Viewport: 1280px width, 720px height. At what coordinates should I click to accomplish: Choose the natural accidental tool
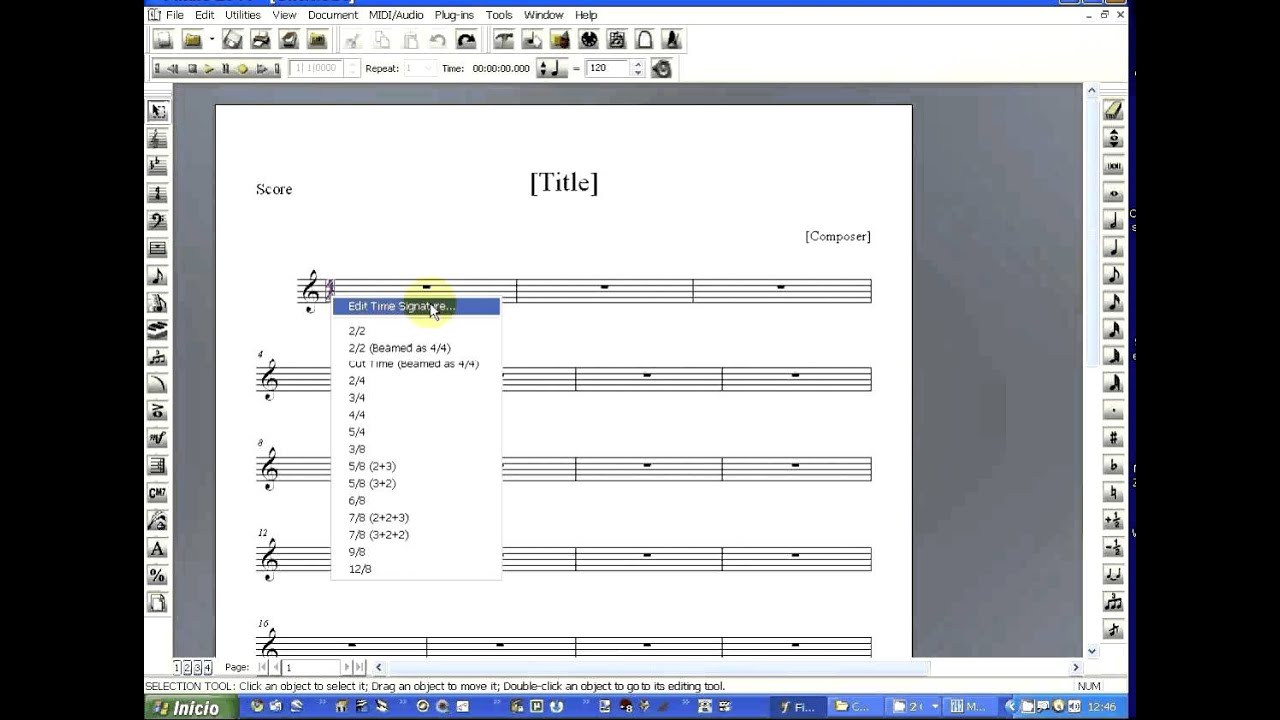click(1113, 493)
